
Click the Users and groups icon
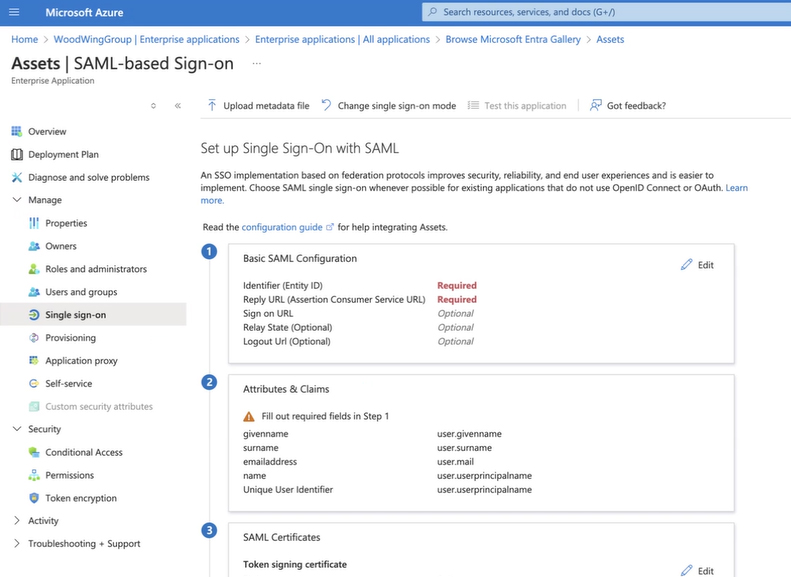pos(34,292)
